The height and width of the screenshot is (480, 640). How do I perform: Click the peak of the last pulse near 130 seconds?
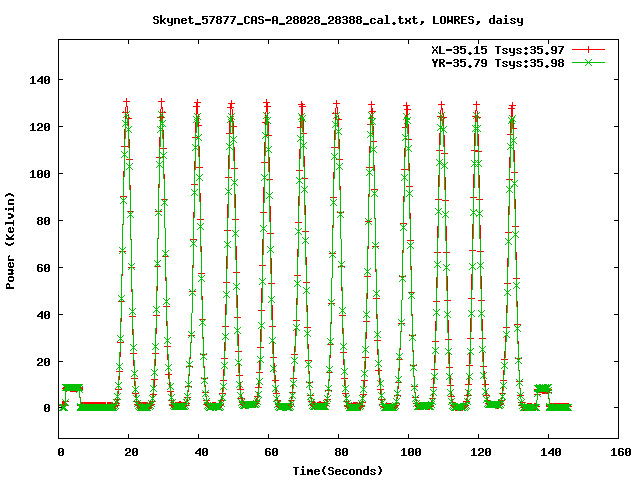(x=512, y=106)
